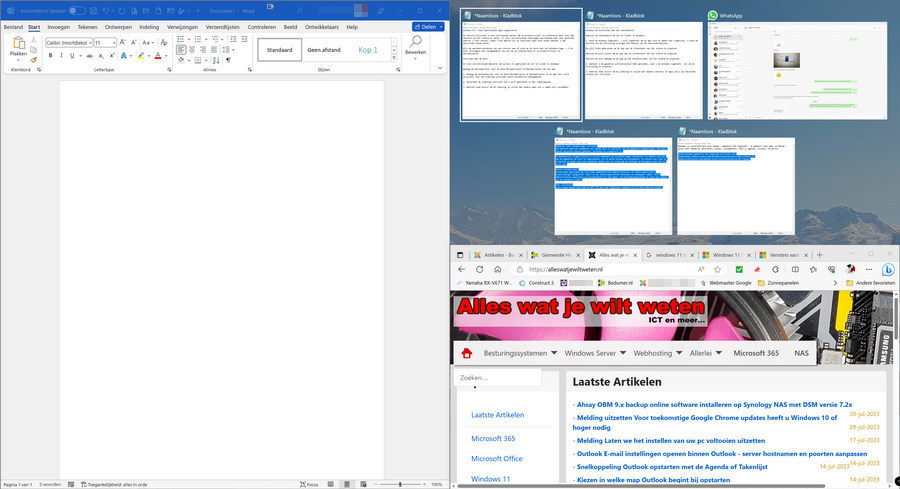The height and width of the screenshot is (489, 900).
Task: Apply strikethrough formatting in Word
Action: point(89,56)
